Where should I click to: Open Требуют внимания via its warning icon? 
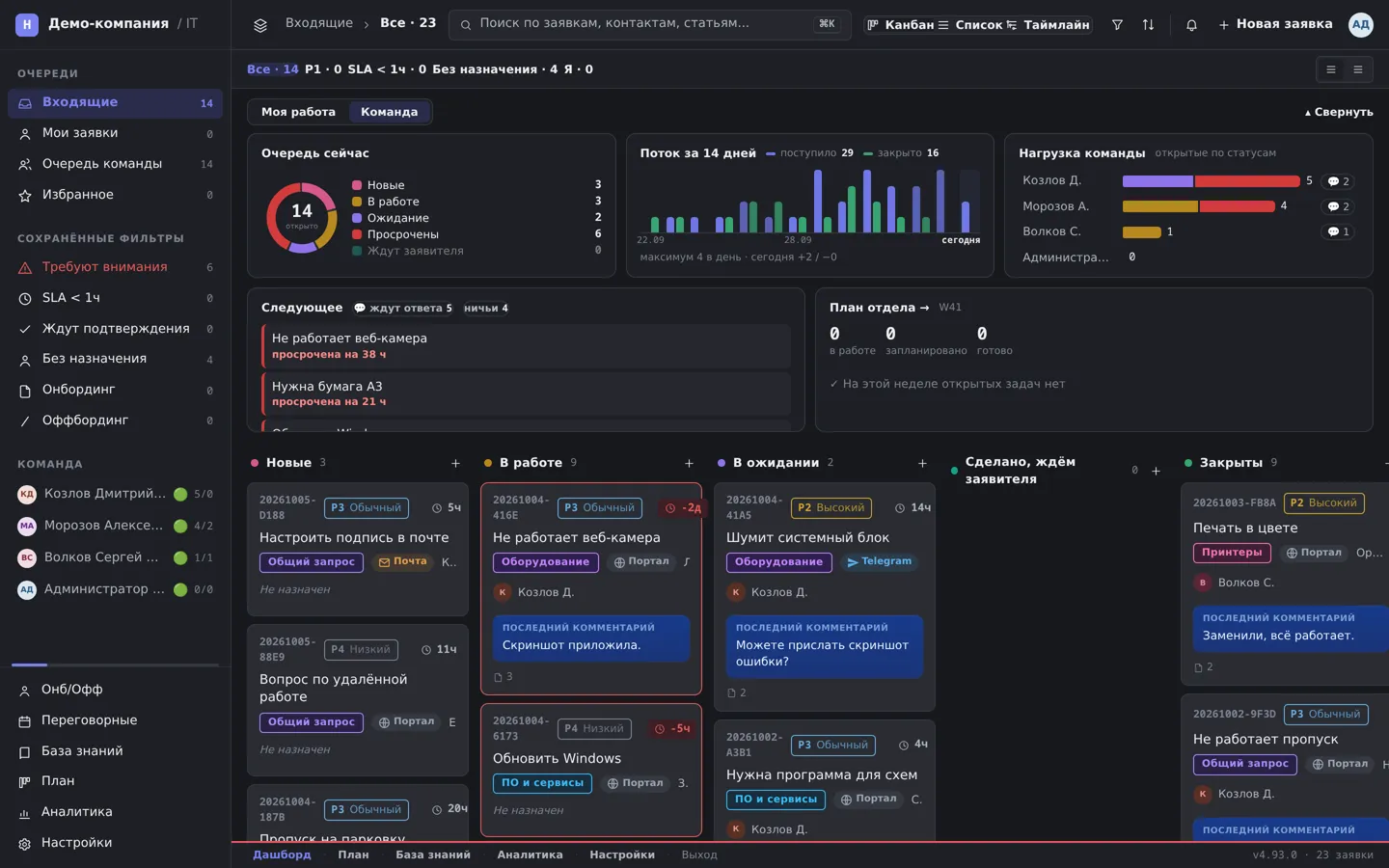pos(25,268)
